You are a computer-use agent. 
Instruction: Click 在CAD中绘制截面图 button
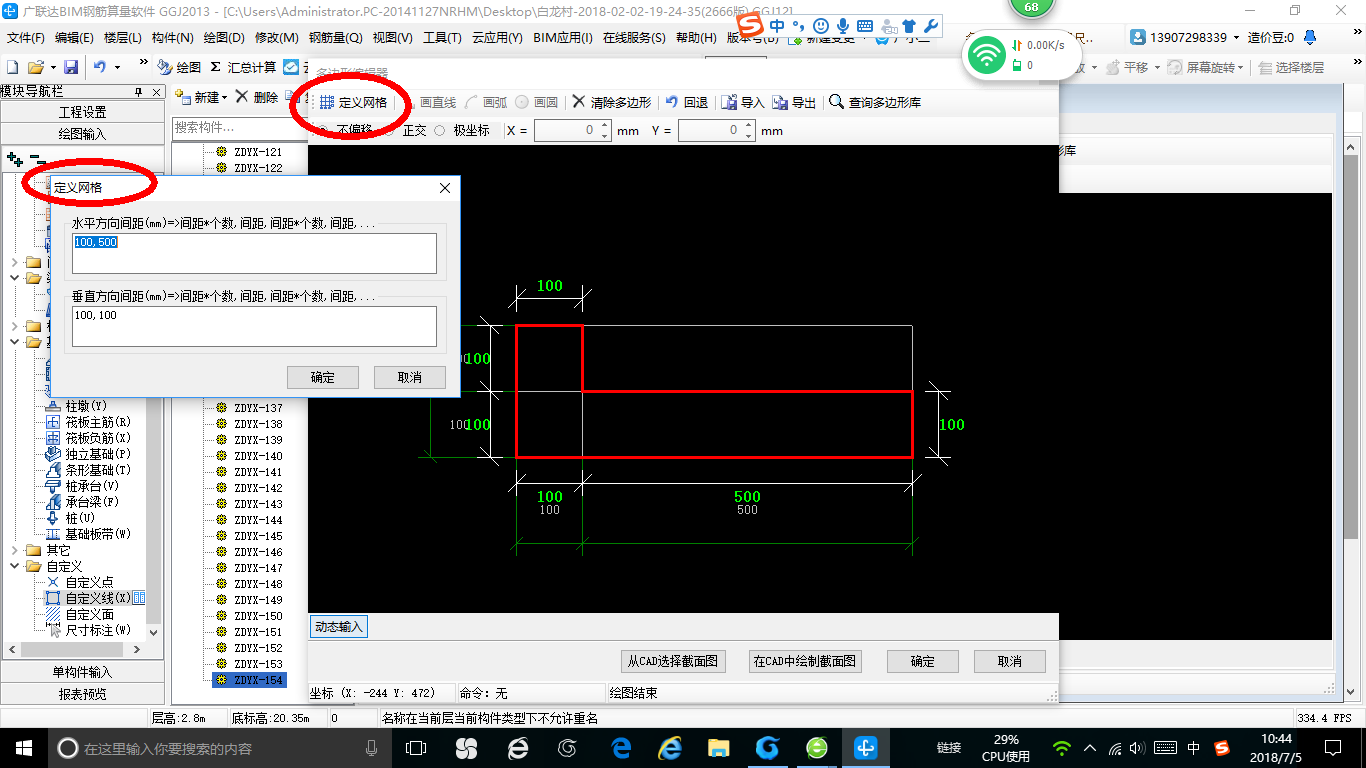tap(805, 661)
